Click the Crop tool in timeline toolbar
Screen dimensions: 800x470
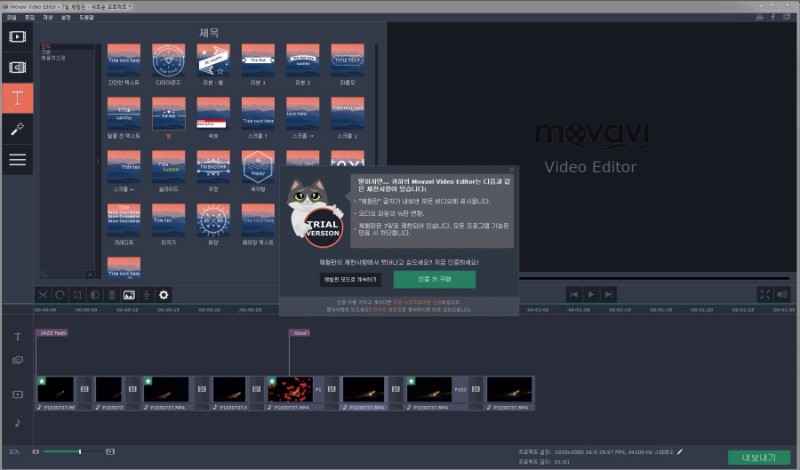coord(77,295)
